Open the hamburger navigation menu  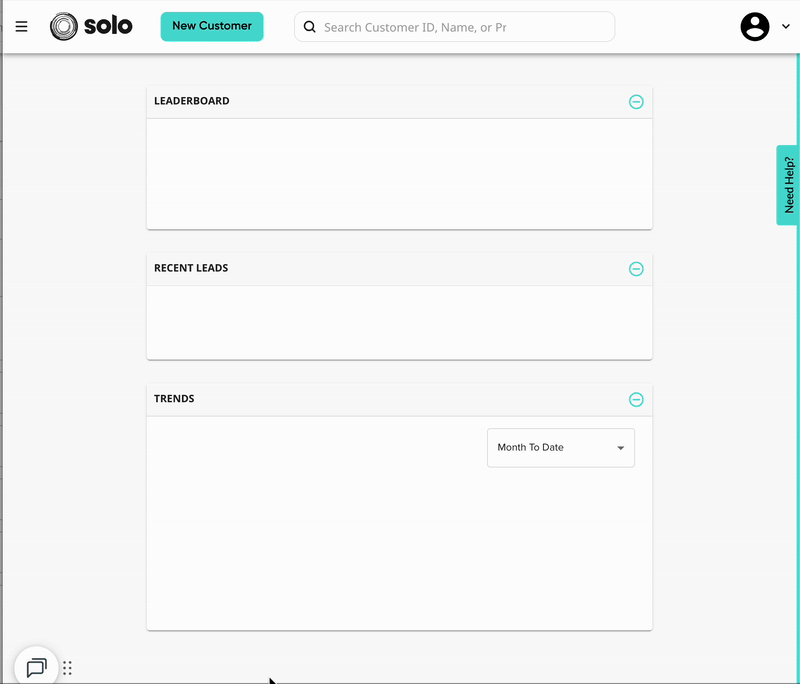click(21, 27)
